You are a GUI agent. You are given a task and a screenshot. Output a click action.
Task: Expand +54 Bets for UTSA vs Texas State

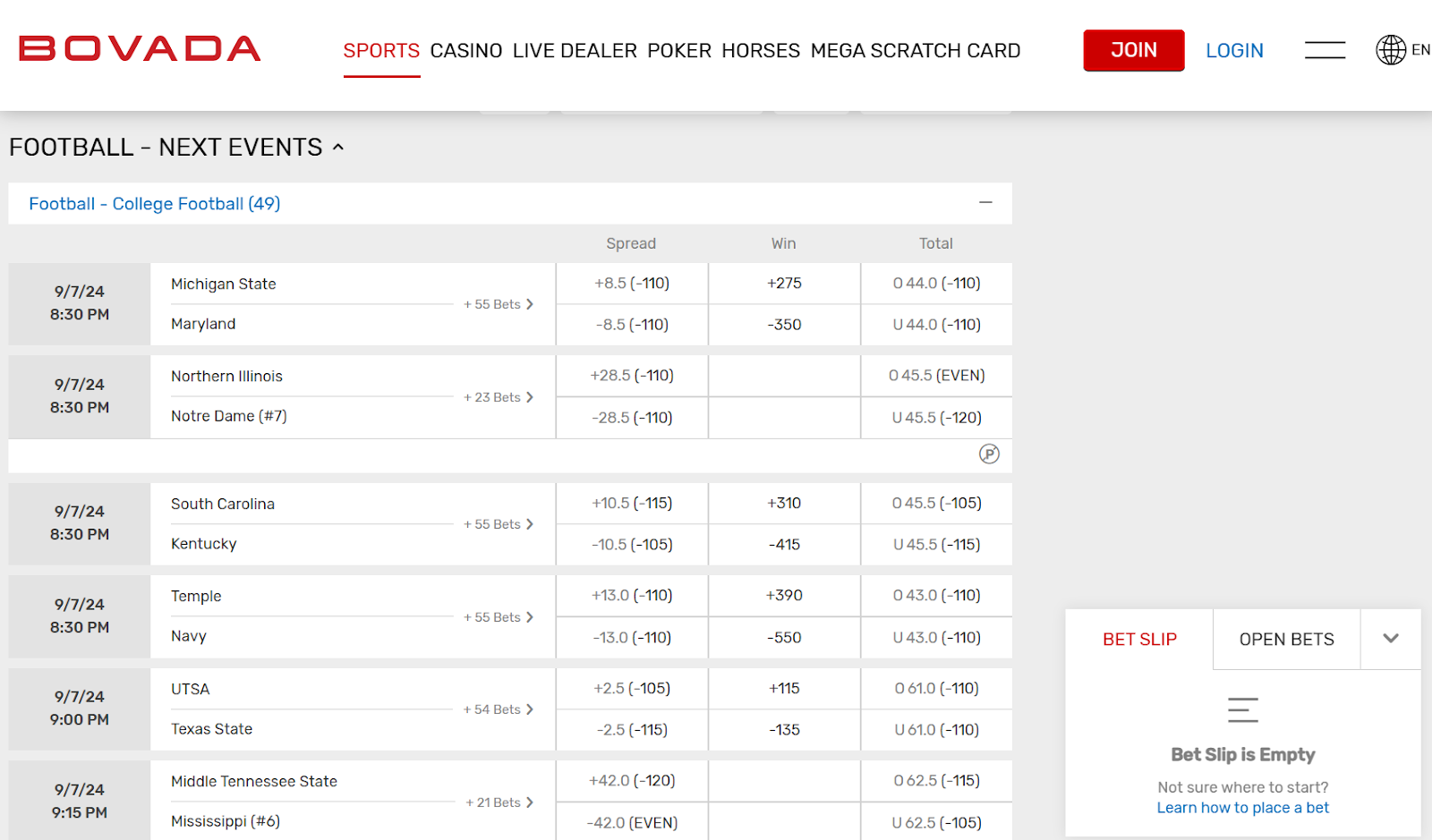coord(499,709)
